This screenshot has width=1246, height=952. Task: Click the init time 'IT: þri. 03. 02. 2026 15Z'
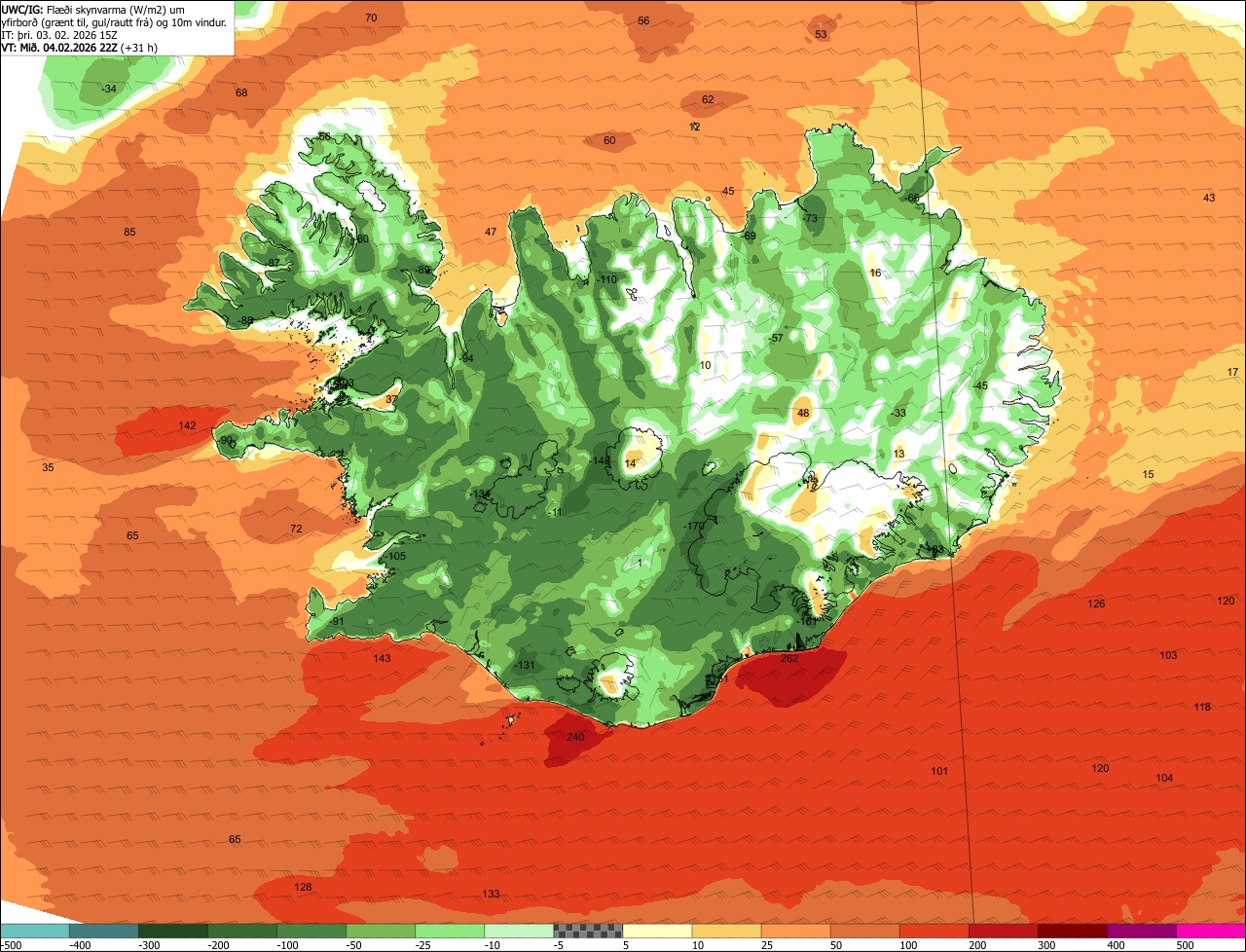(x=59, y=34)
